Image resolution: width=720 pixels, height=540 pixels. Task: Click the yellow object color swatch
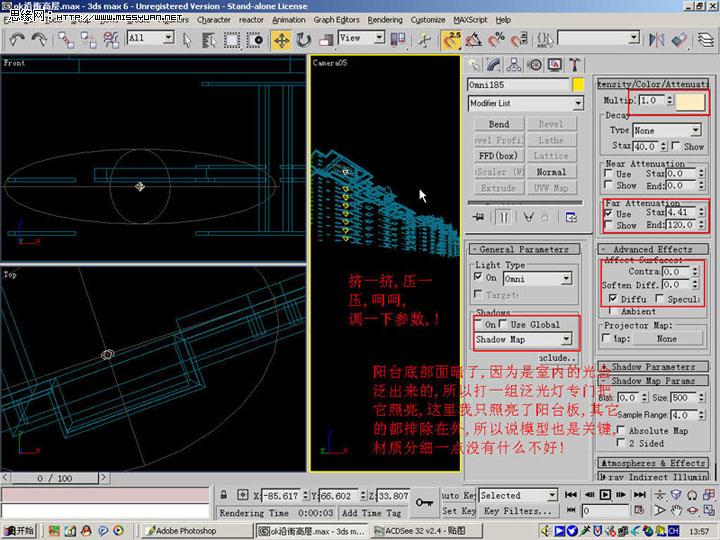(x=578, y=84)
